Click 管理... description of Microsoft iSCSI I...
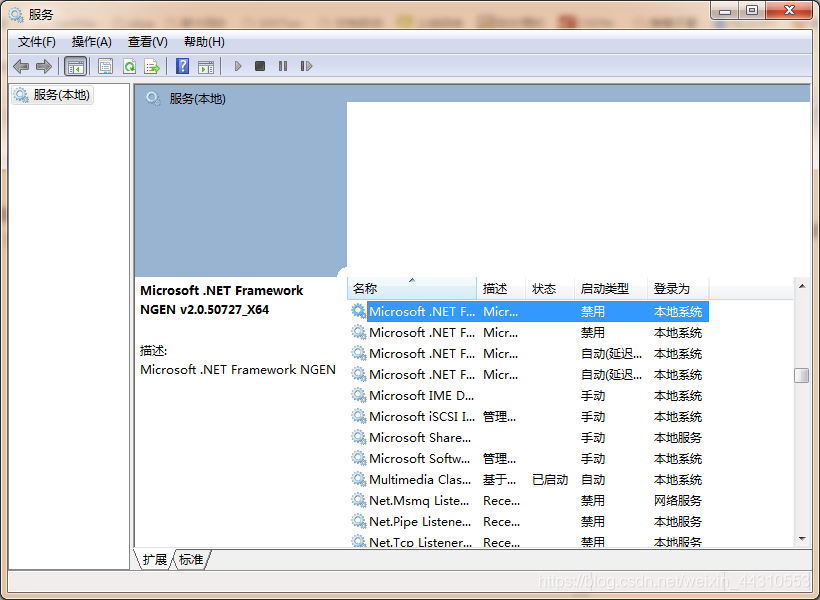This screenshot has width=820, height=600. click(x=499, y=416)
